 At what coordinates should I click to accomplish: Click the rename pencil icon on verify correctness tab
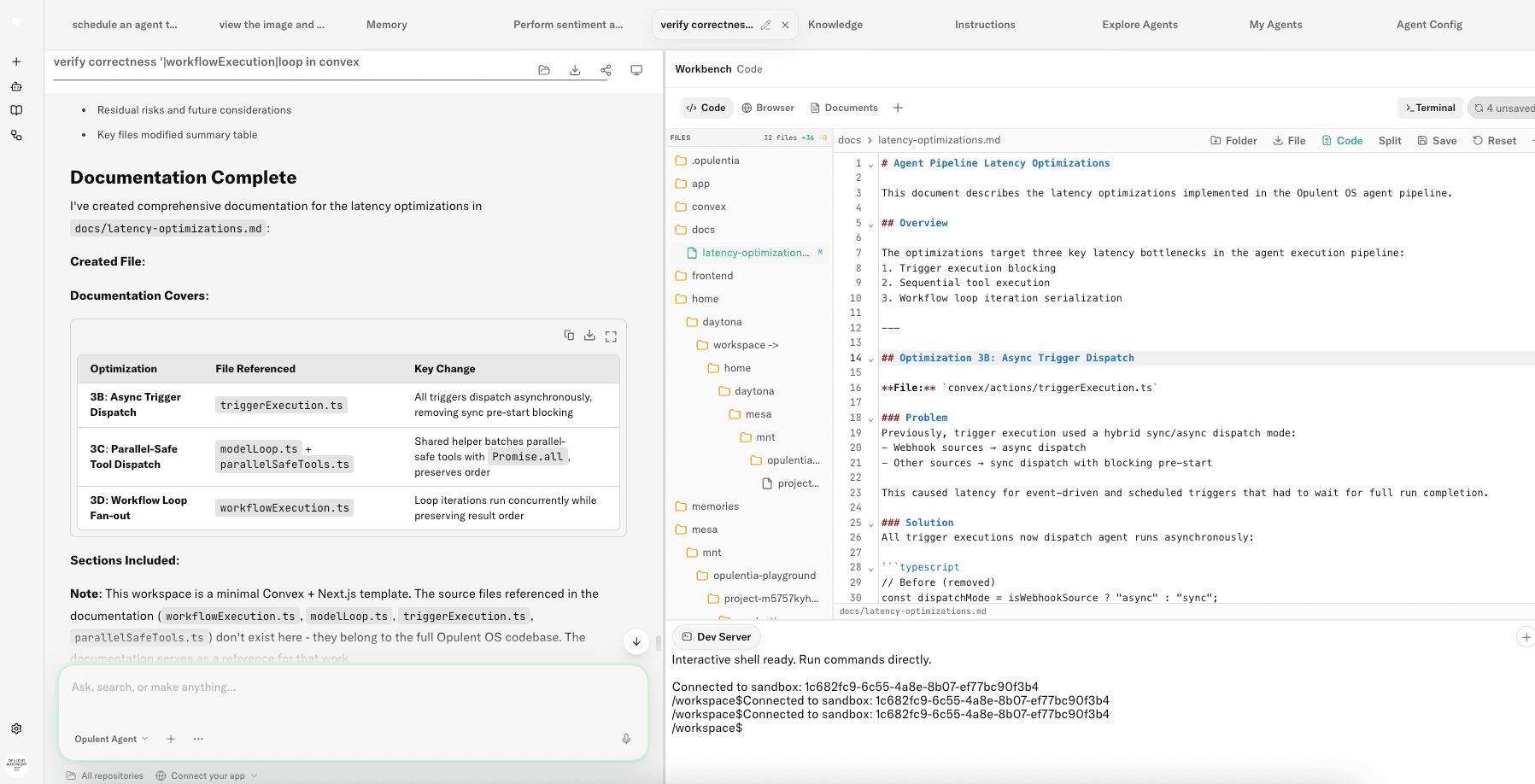(x=765, y=25)
